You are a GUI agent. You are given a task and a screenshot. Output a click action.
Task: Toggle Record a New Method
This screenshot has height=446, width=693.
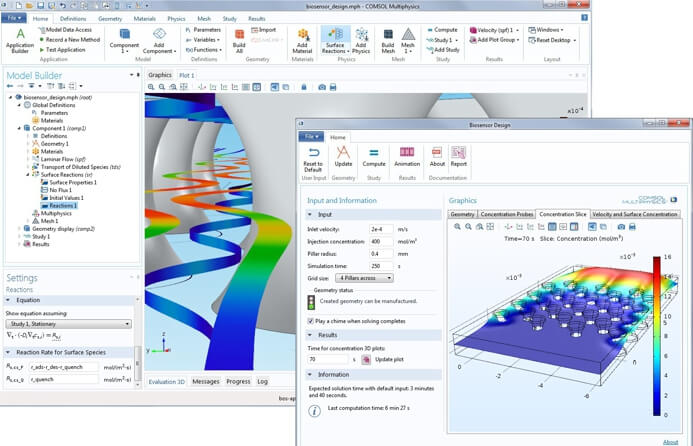coord(69,40)
